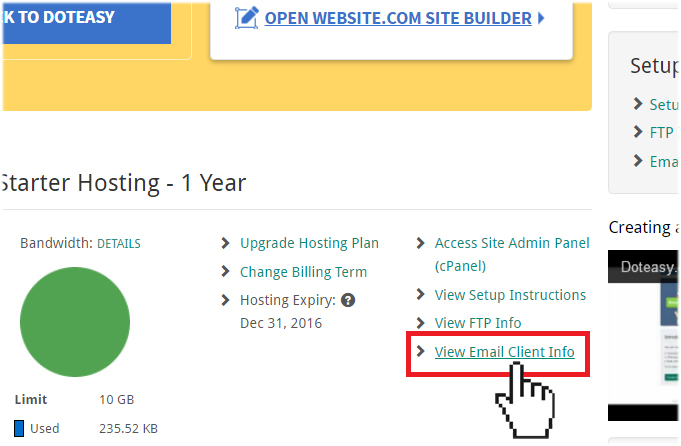This screenshot has height=446, width=681.
Task: Click the Back to Doteasy blue button
Action: [x=86, y=22]
